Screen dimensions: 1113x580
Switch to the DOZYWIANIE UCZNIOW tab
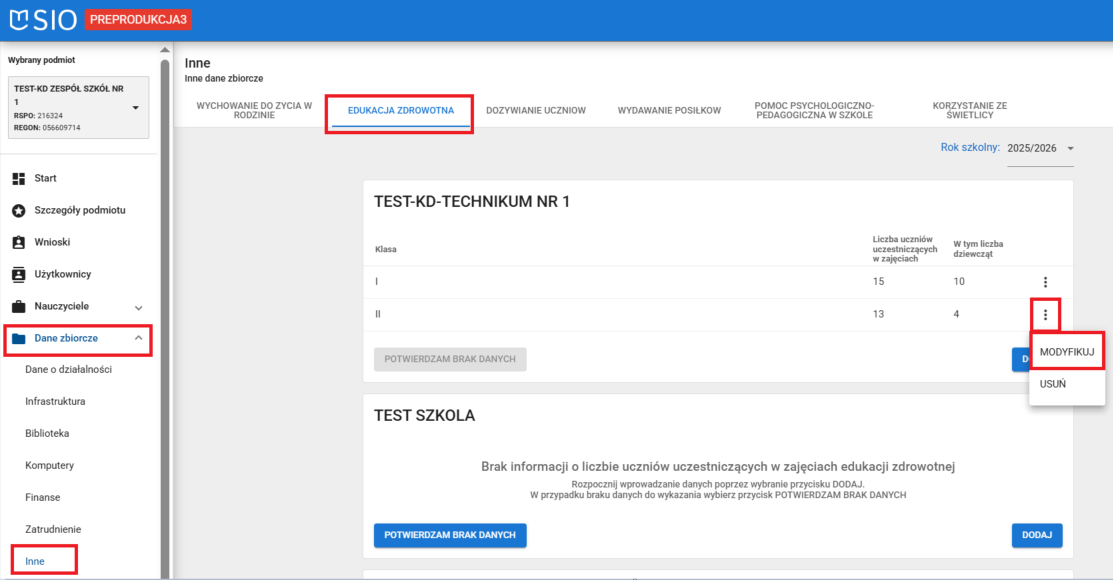[536, 110]
